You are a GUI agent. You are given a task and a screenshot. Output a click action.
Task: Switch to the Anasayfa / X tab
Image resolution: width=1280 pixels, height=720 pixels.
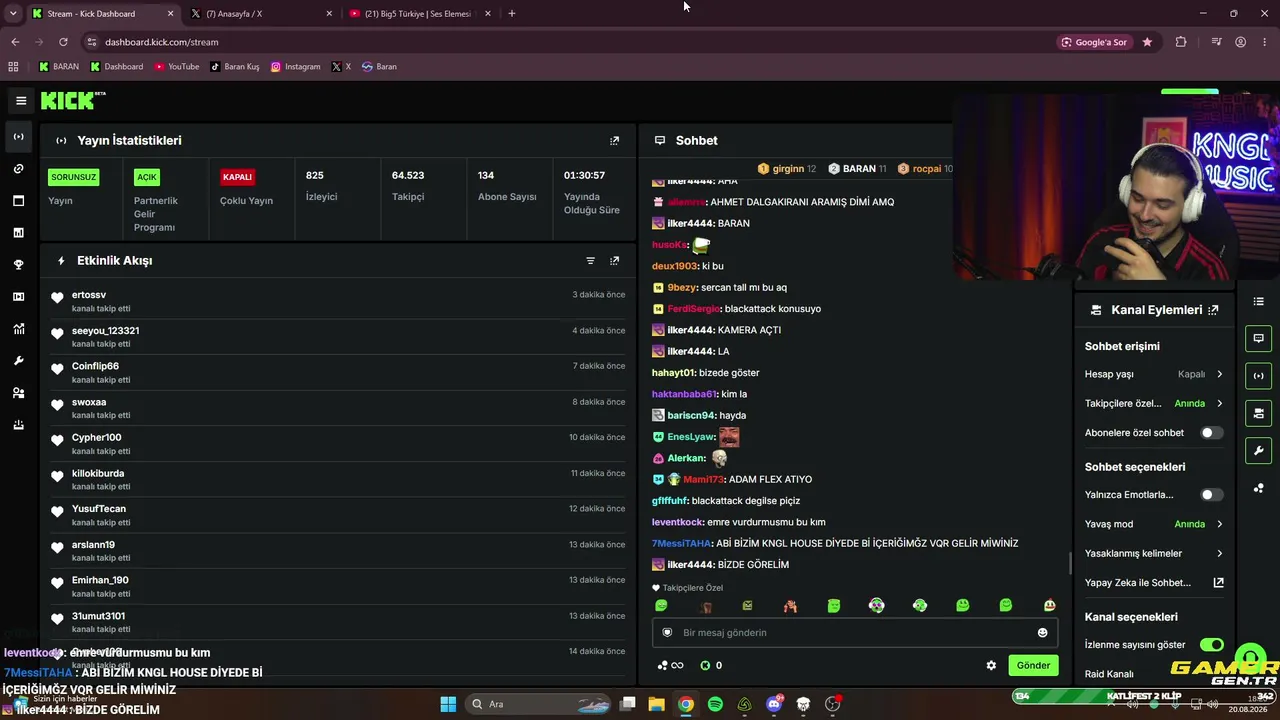pos(263,14)
